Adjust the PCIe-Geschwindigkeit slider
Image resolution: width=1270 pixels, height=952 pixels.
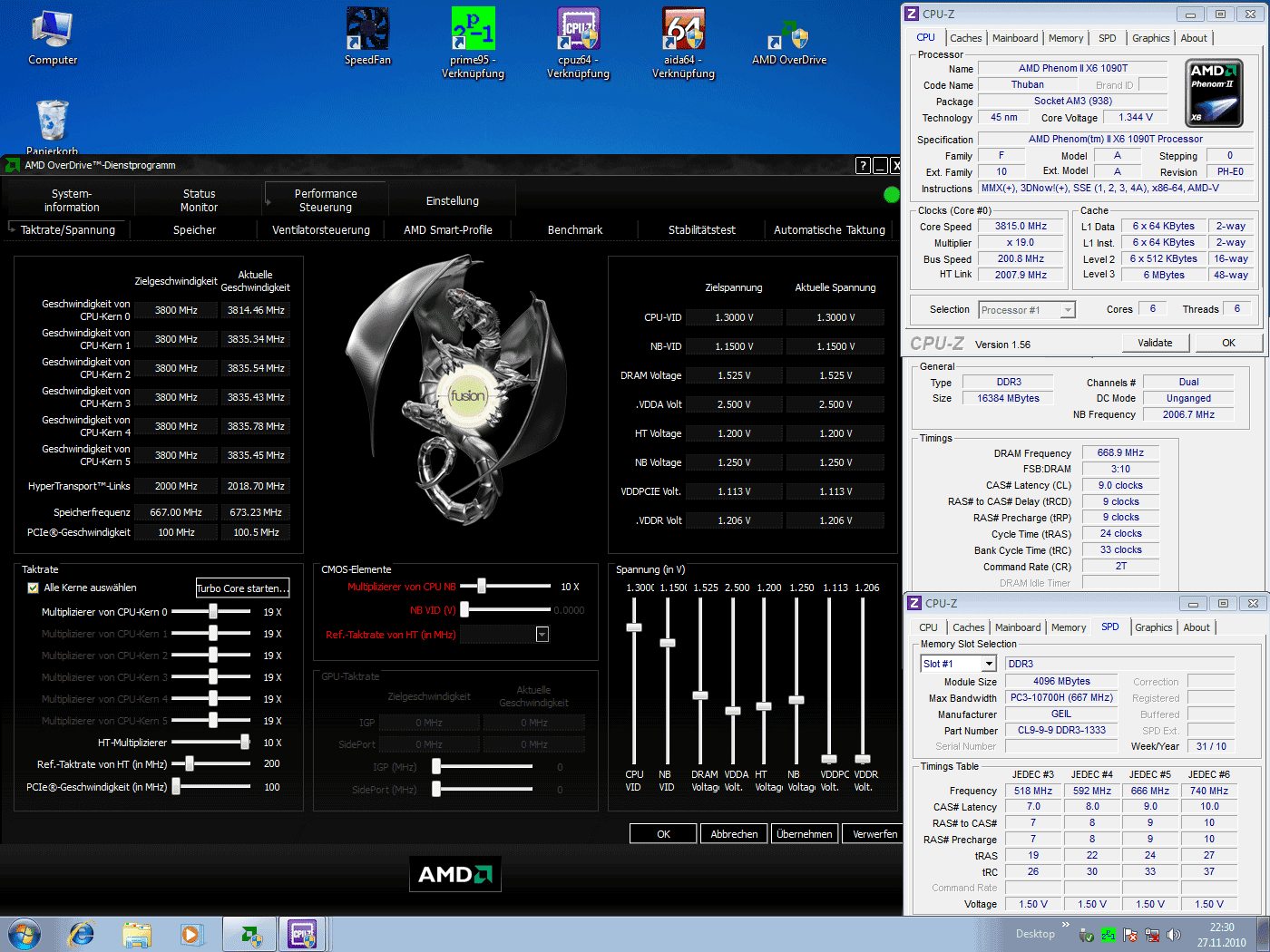coord(177,787)
